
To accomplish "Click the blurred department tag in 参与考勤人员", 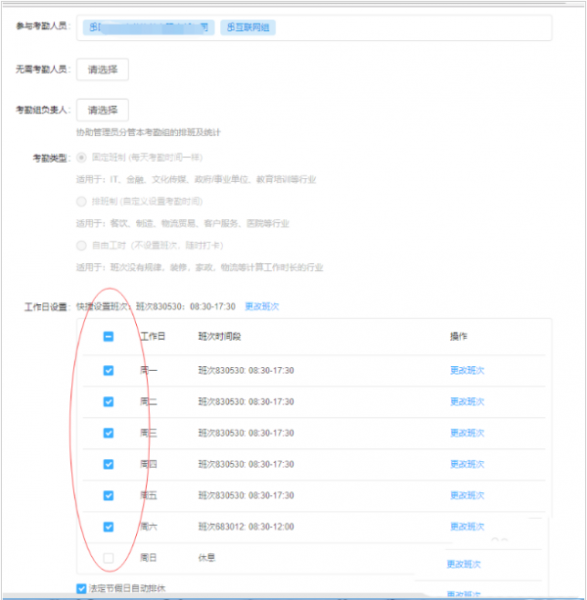I will (x=149, y=28).
